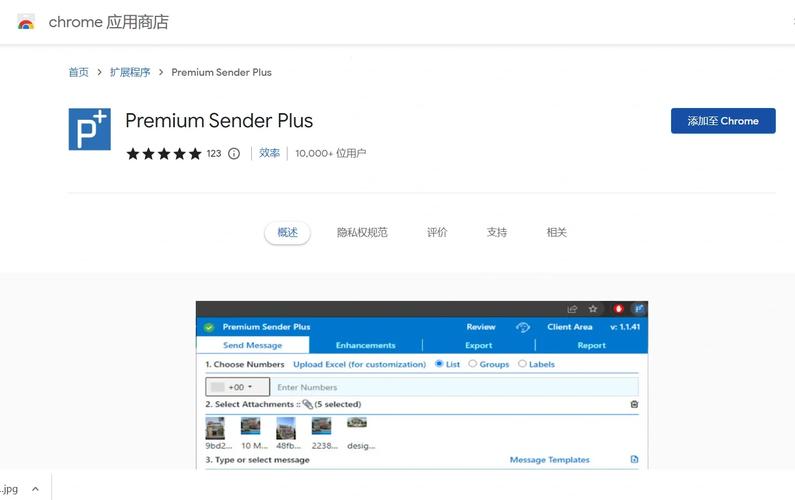Click the share icon in preview toolbar
Screen dimensions: 795x500
pos(572,309)
